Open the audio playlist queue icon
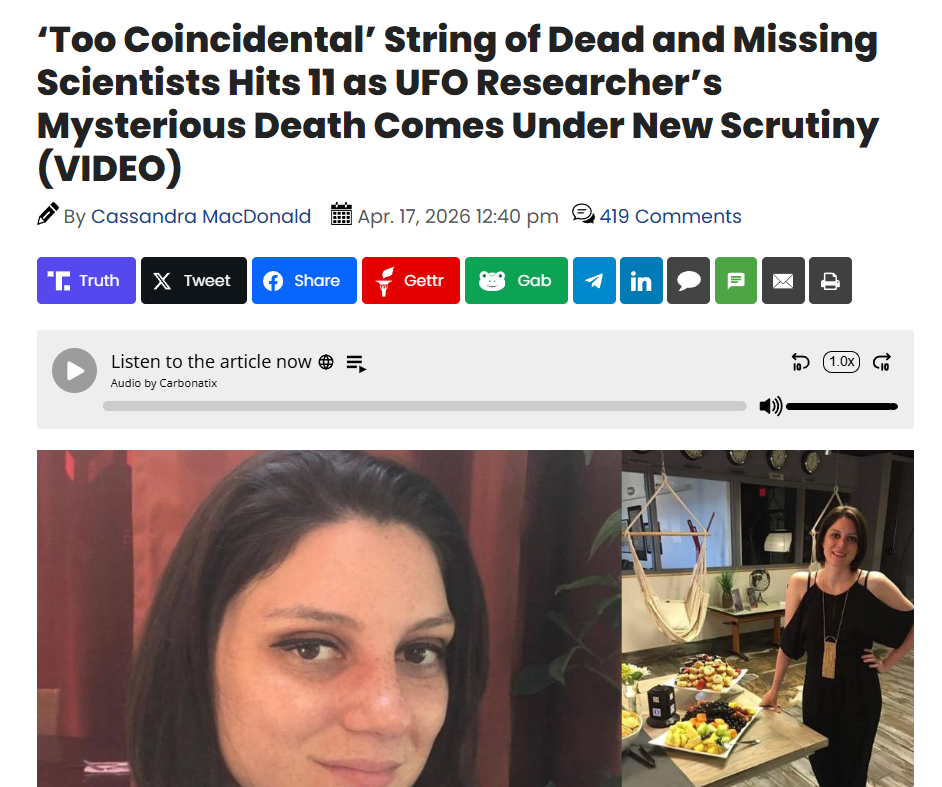 pyautogui.click(x=356, y=363)
